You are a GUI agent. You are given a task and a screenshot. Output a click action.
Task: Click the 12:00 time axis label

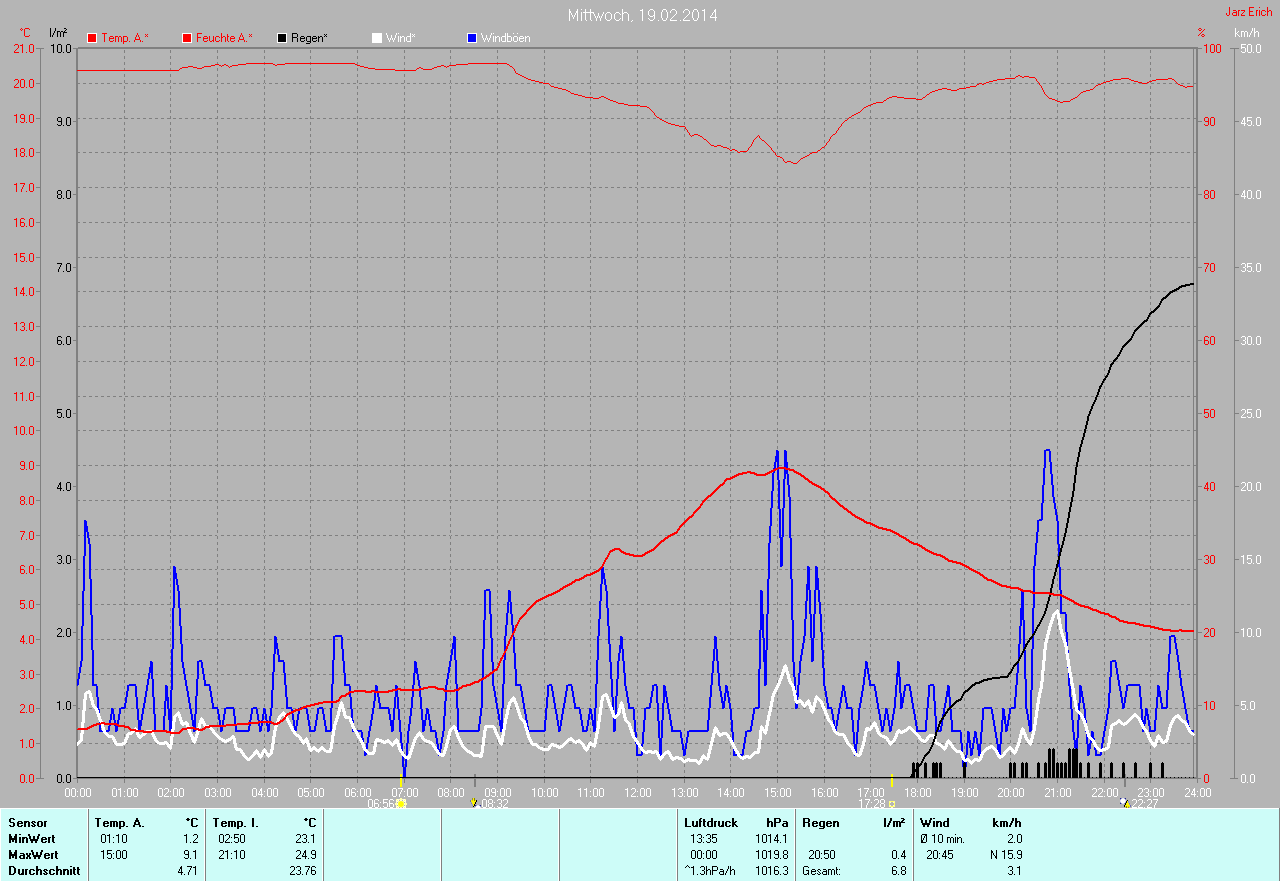click(x=638, y=792)
